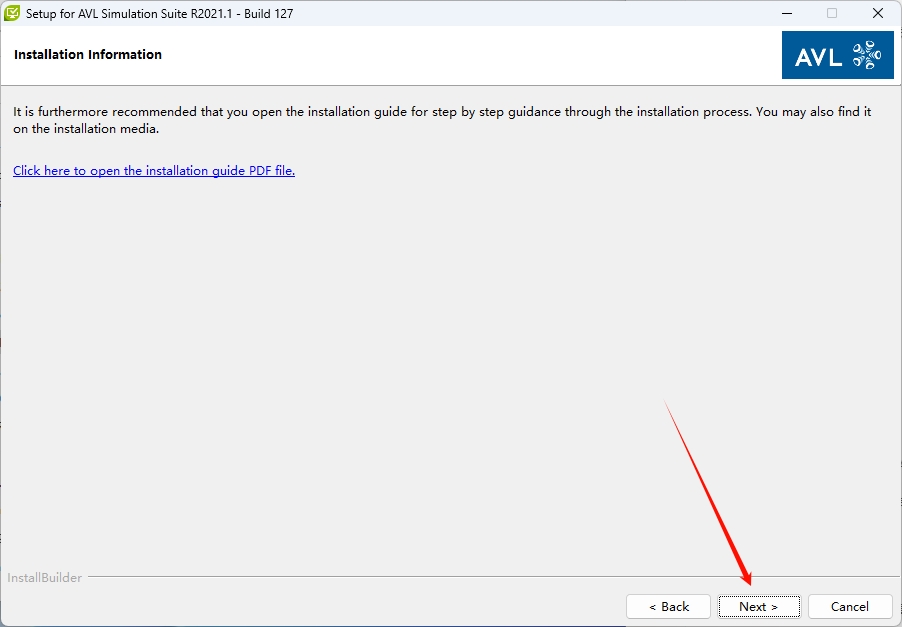Click the window title text
Viewport: 902px width, 627px height.
point(160,14)
